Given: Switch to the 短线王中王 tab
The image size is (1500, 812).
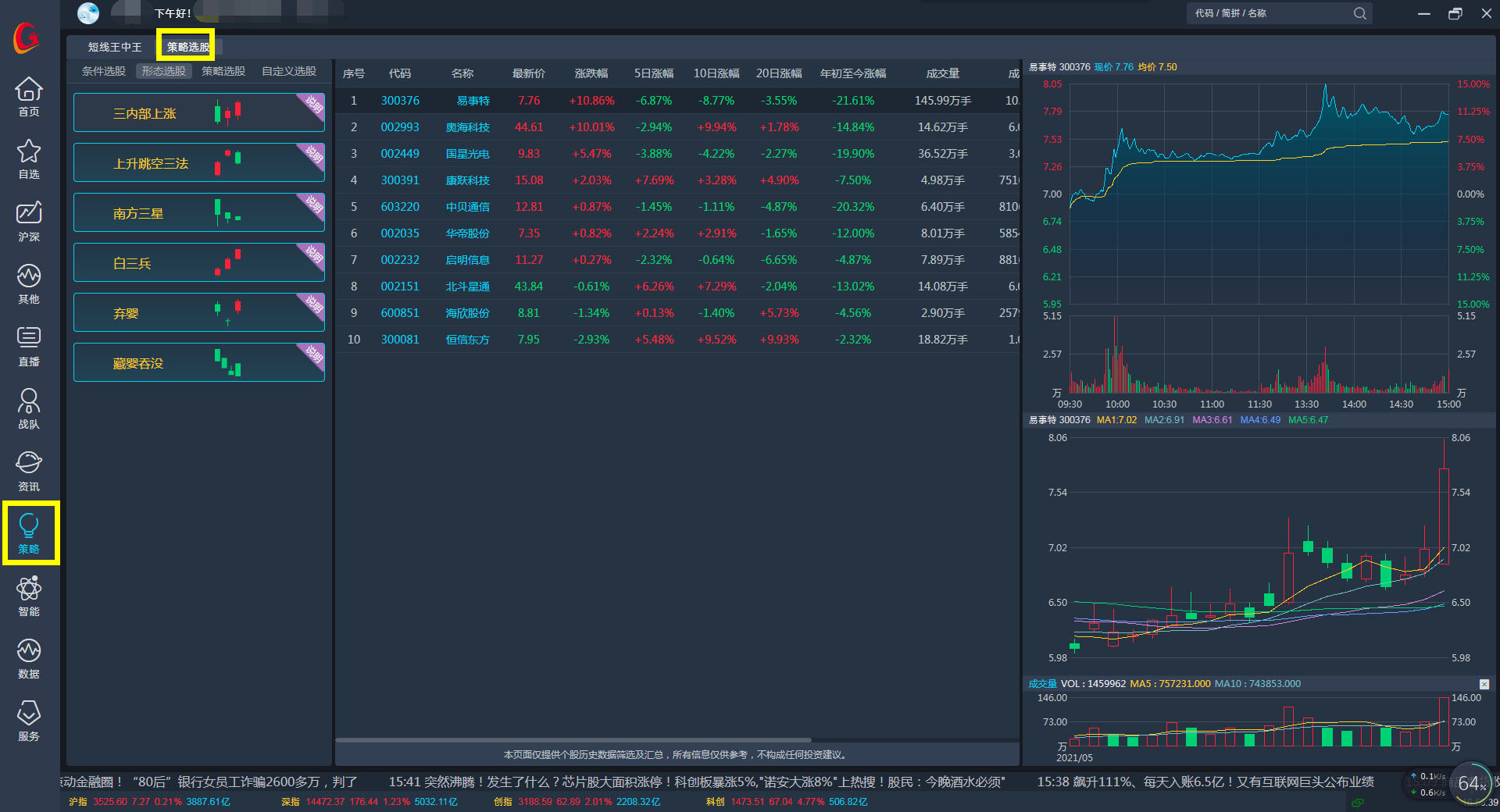Looking at the screenshot, I should (115, 47).
